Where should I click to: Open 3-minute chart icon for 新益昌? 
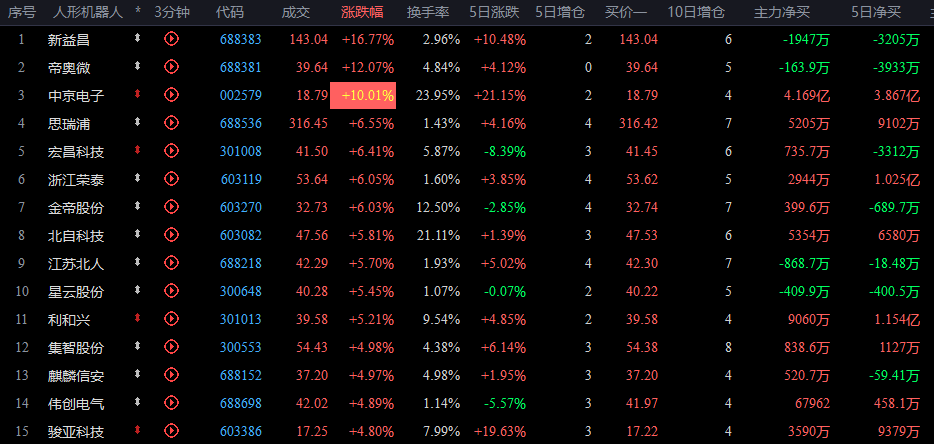[172, 39]
